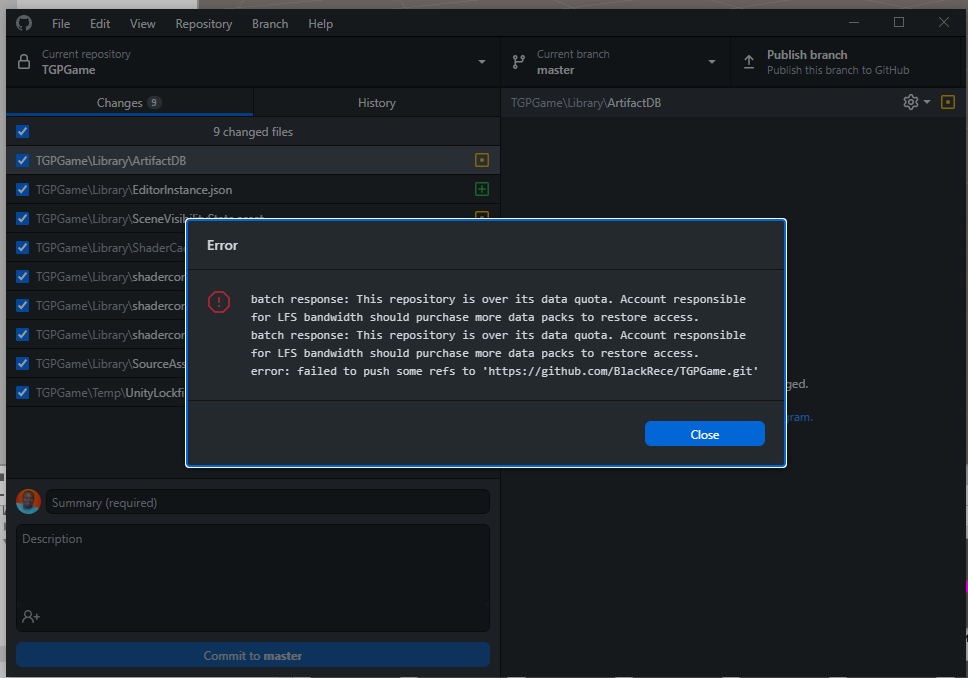The image size is (968, 678).
Task: Click the GitHub logo icon
Action: point(24,23)
